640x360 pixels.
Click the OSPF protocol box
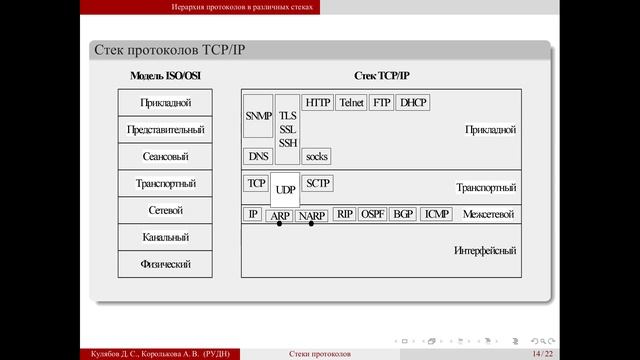point(372,214)
